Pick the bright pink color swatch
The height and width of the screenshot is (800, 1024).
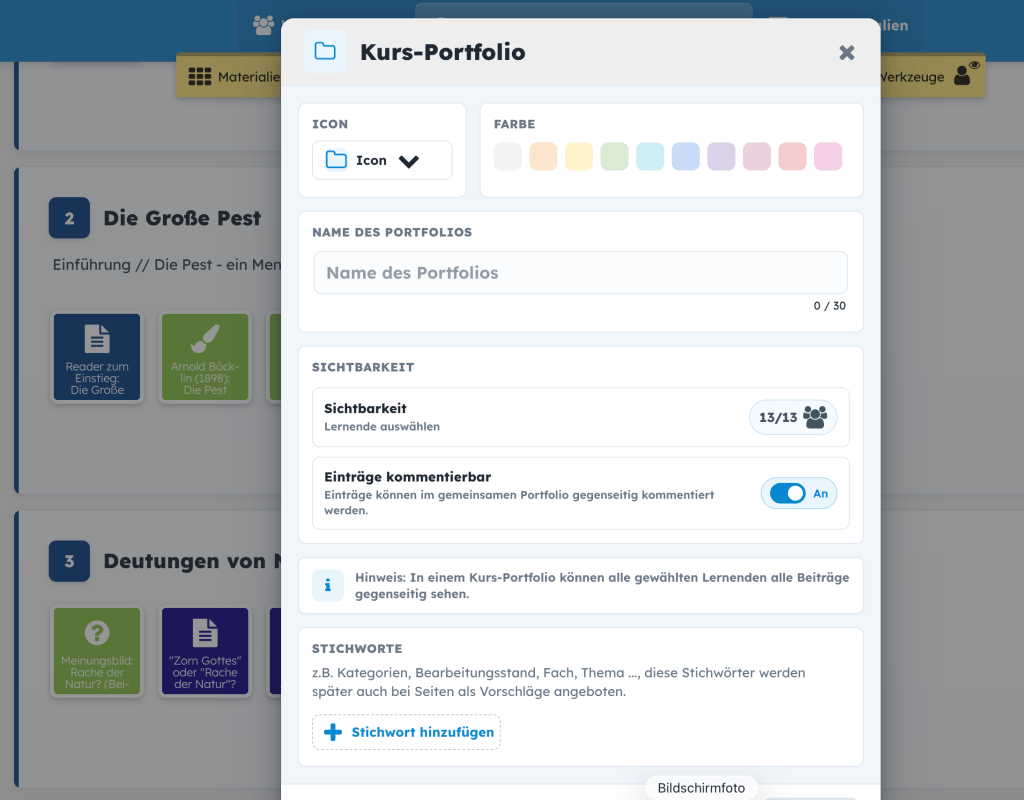(828, 157)
